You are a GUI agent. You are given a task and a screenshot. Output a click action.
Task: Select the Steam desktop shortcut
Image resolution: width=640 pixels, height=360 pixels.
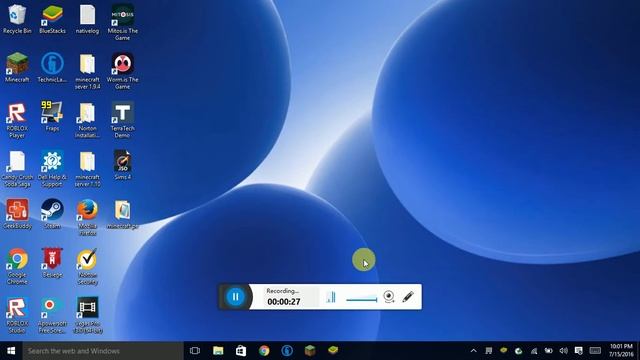[52, 214]
